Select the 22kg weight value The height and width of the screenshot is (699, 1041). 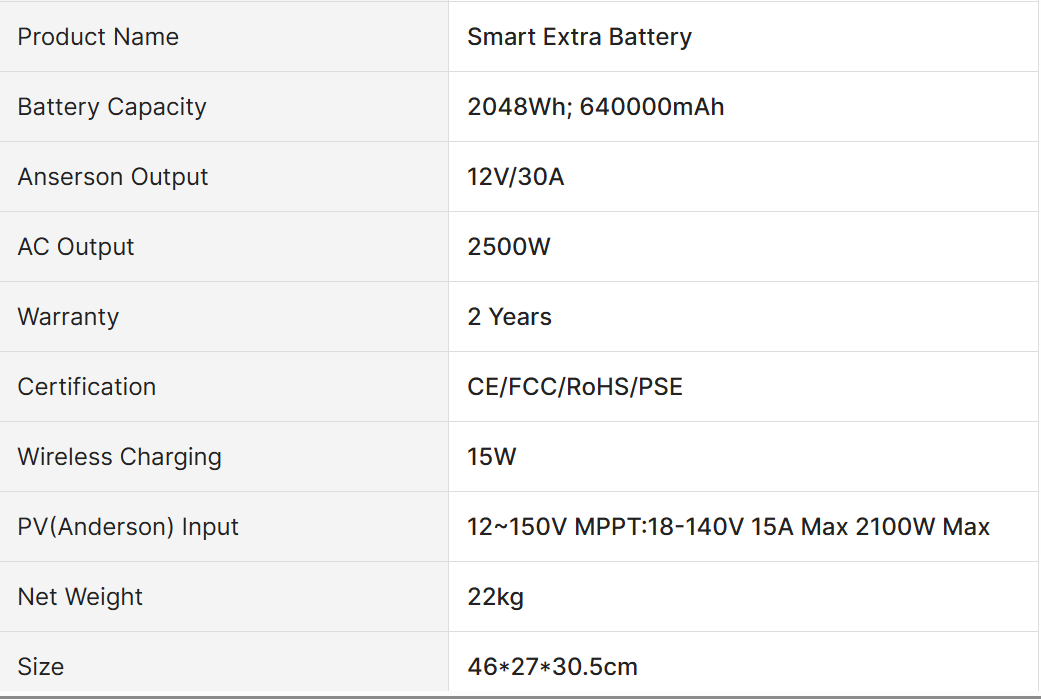tap(495, 597)
